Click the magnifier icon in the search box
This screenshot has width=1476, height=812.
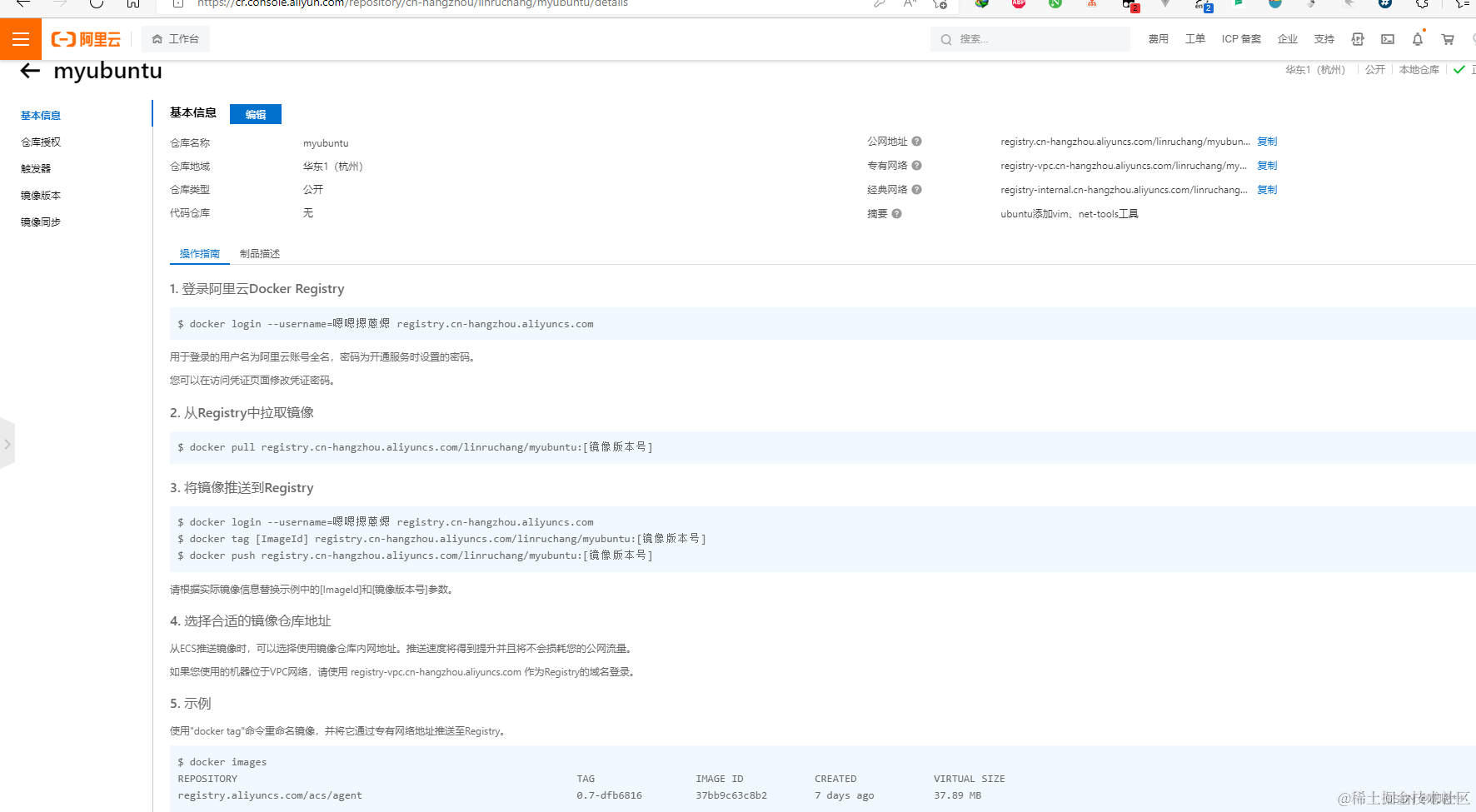coord(946,39)
